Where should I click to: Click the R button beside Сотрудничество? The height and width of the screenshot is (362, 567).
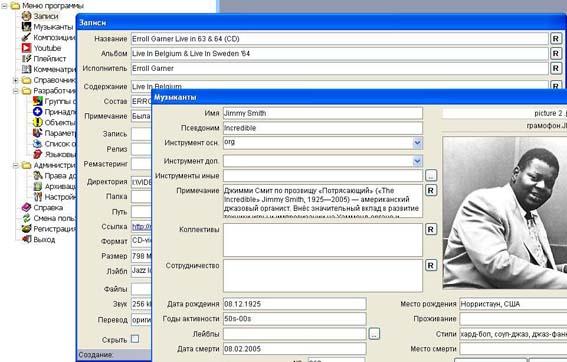[431, 265]
